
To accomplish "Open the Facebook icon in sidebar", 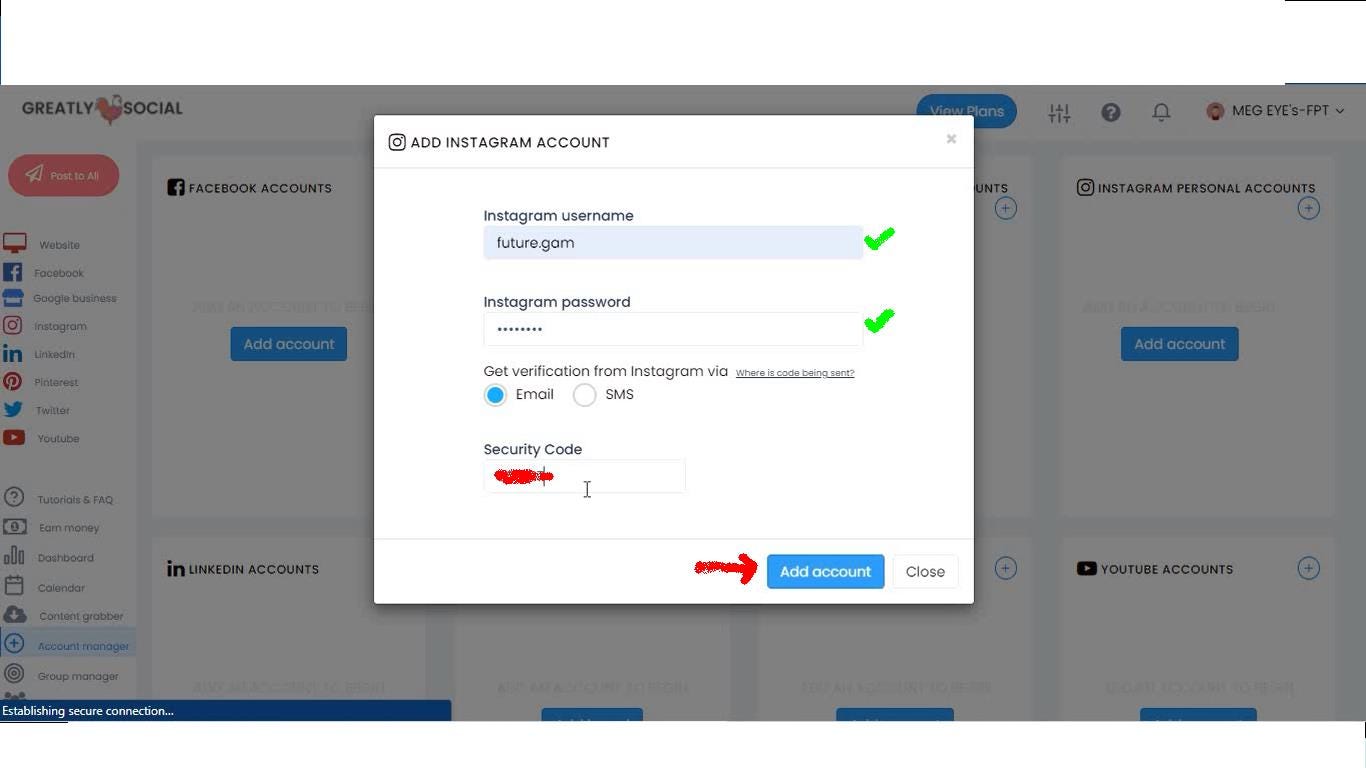I will [12, 272].
